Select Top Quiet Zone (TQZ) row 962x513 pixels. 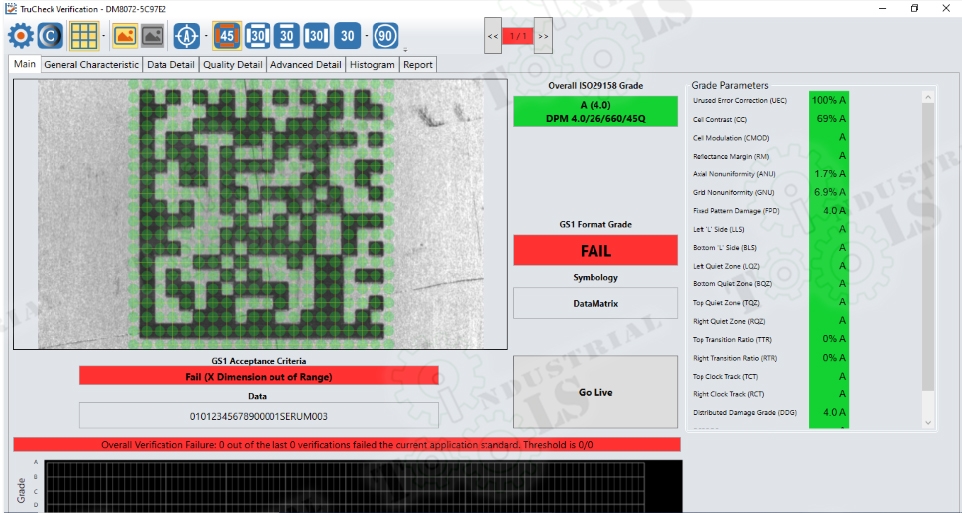(770, 302)
